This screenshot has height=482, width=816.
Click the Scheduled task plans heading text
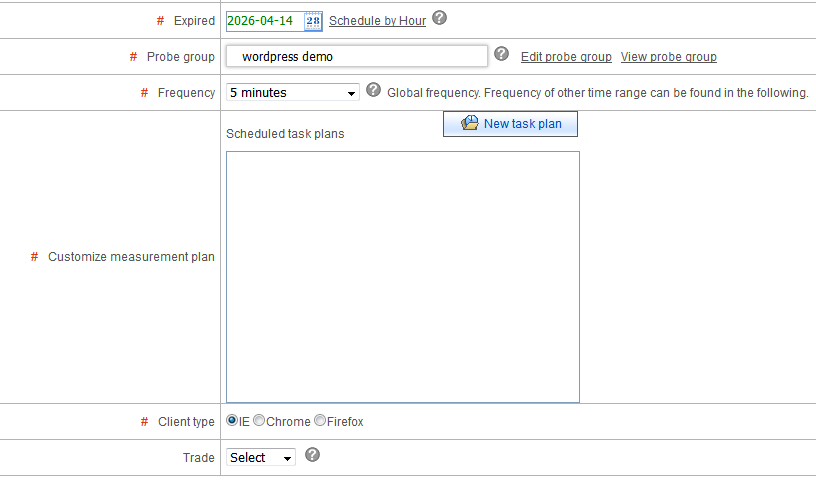click(x=285, y=134)
